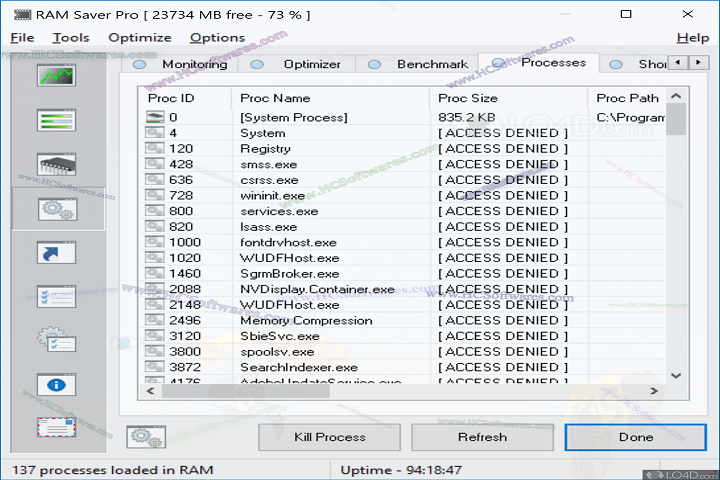This screenshot has width=720, height=480.
Task: Open the blue info About sidebar icon
Action: tap(56, 384)
